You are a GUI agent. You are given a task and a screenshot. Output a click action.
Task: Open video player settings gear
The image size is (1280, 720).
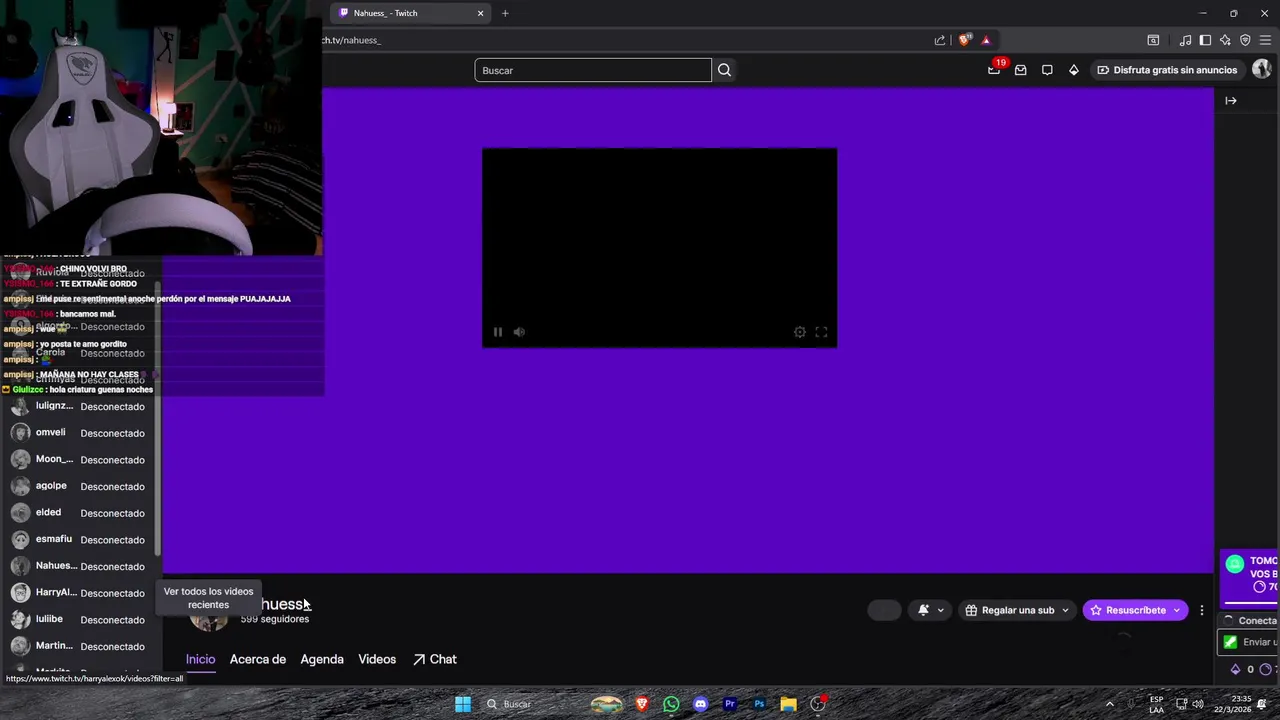coord(800,332)
